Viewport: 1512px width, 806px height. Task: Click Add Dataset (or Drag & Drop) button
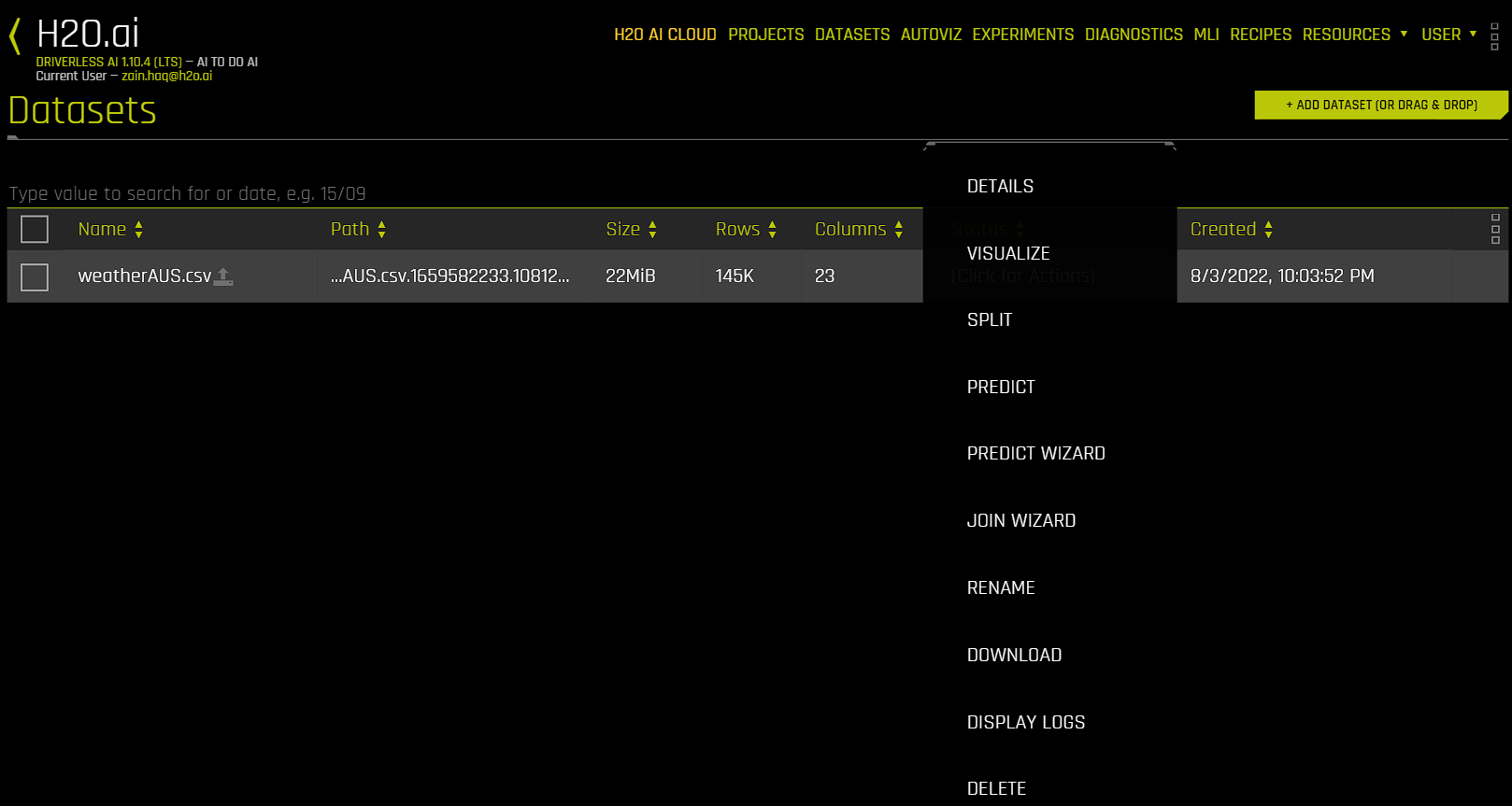pos(1381,105)
